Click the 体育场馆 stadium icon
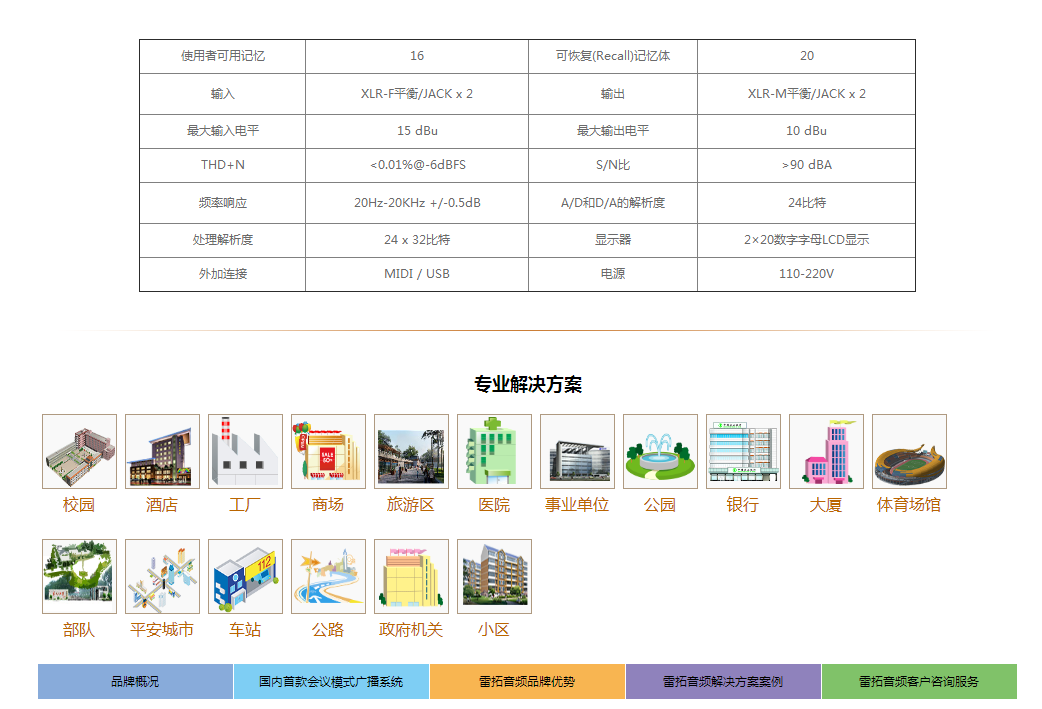 [909, 451]
